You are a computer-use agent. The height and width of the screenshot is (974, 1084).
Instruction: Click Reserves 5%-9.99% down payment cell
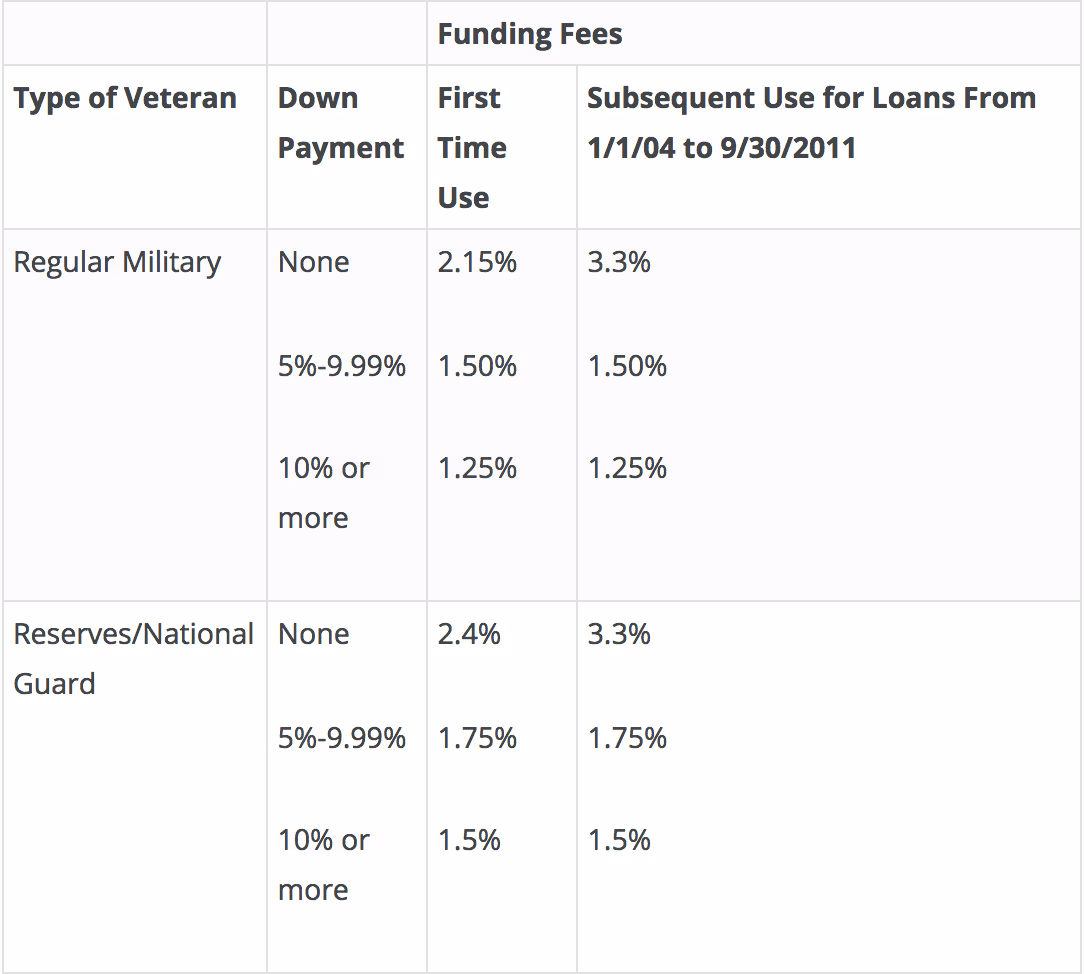click(x=342, y=738)
